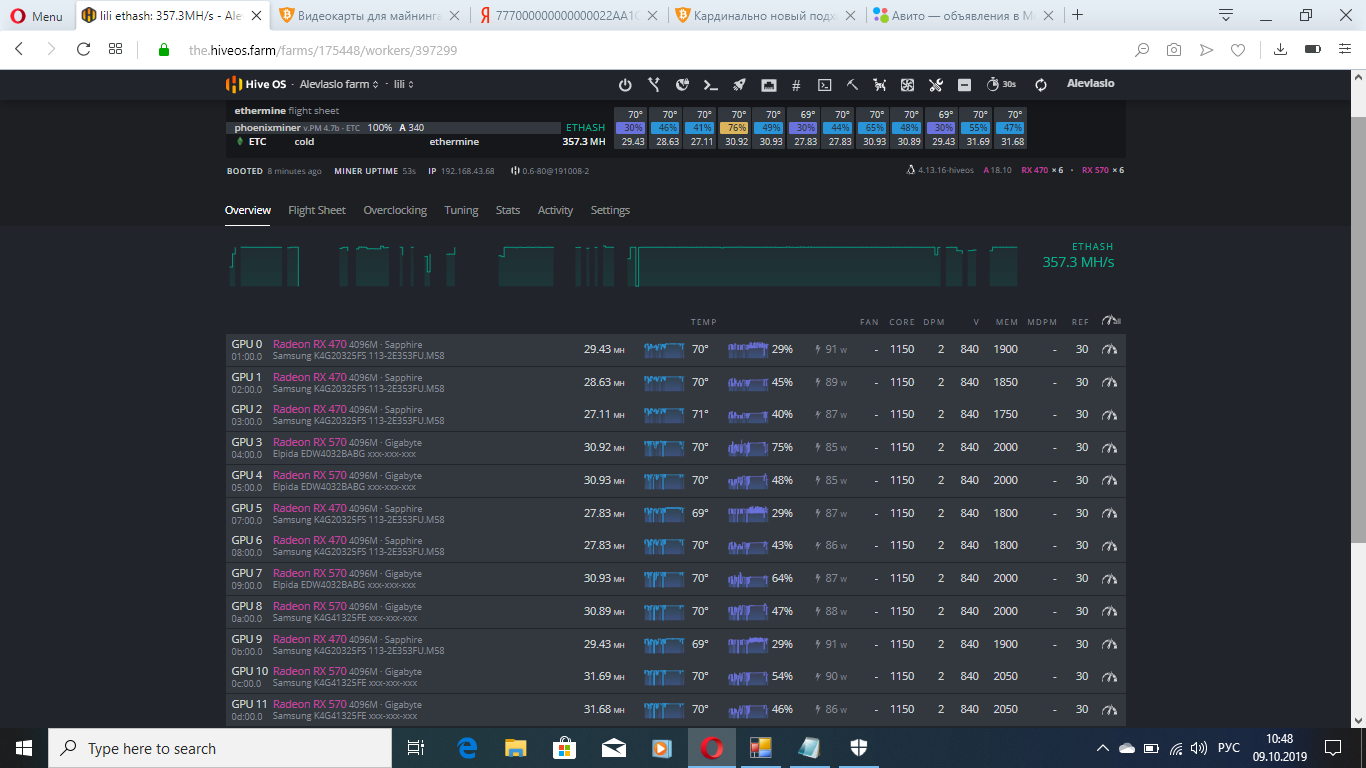Viewport: 1366px width, 768px height.
Task: Open the Activity tab
Action: tap(555, 211)
